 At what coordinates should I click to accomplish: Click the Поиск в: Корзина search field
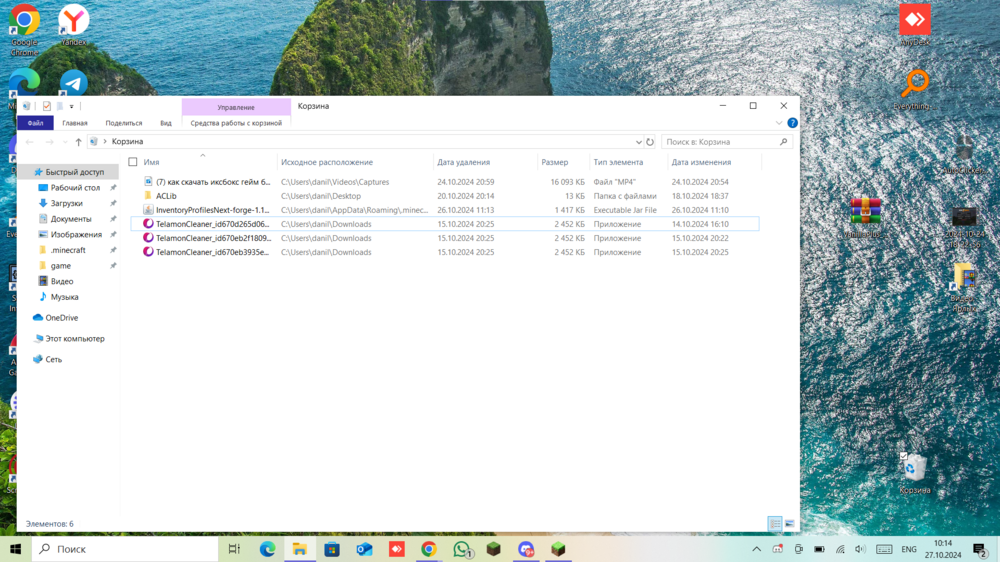pos(727,142)
